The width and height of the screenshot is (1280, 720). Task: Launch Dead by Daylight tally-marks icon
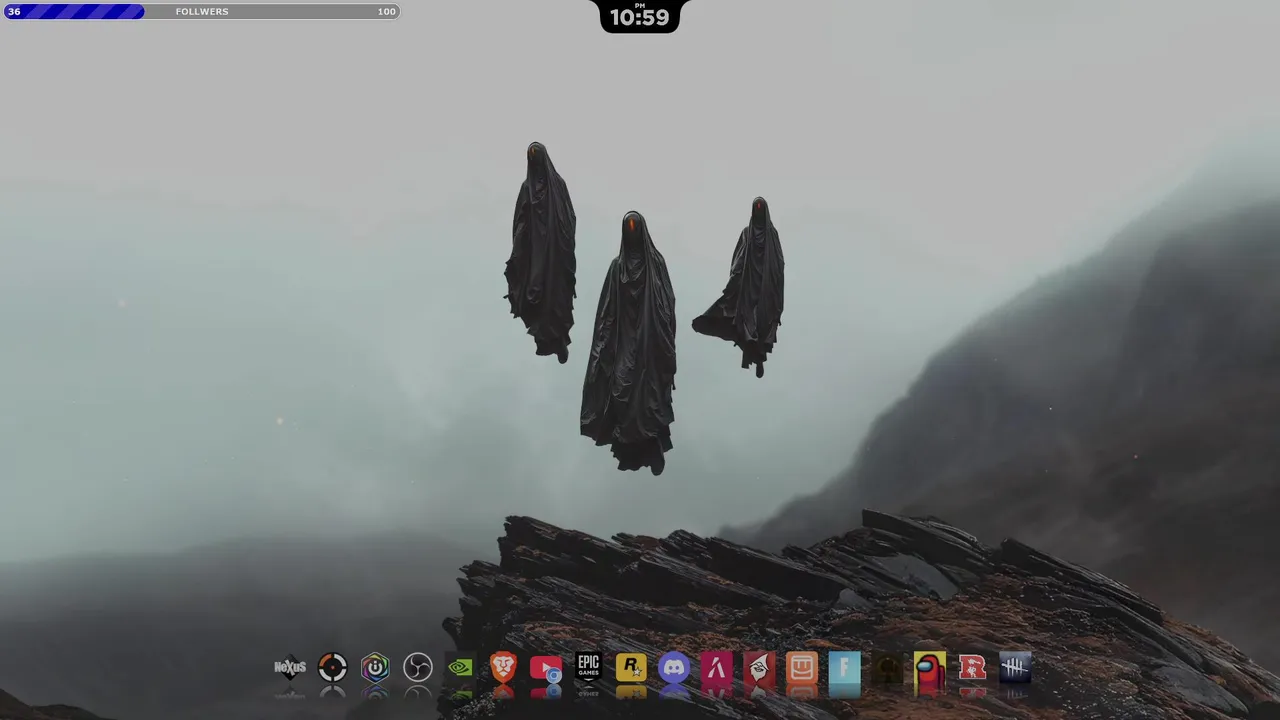(x=1015, y=667)
